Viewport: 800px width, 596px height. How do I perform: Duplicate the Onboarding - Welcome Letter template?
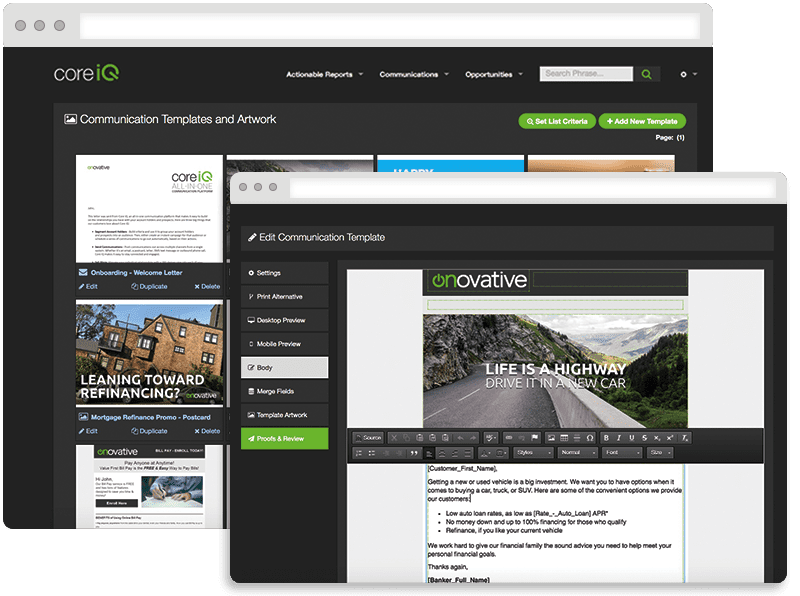coord(149,287)
